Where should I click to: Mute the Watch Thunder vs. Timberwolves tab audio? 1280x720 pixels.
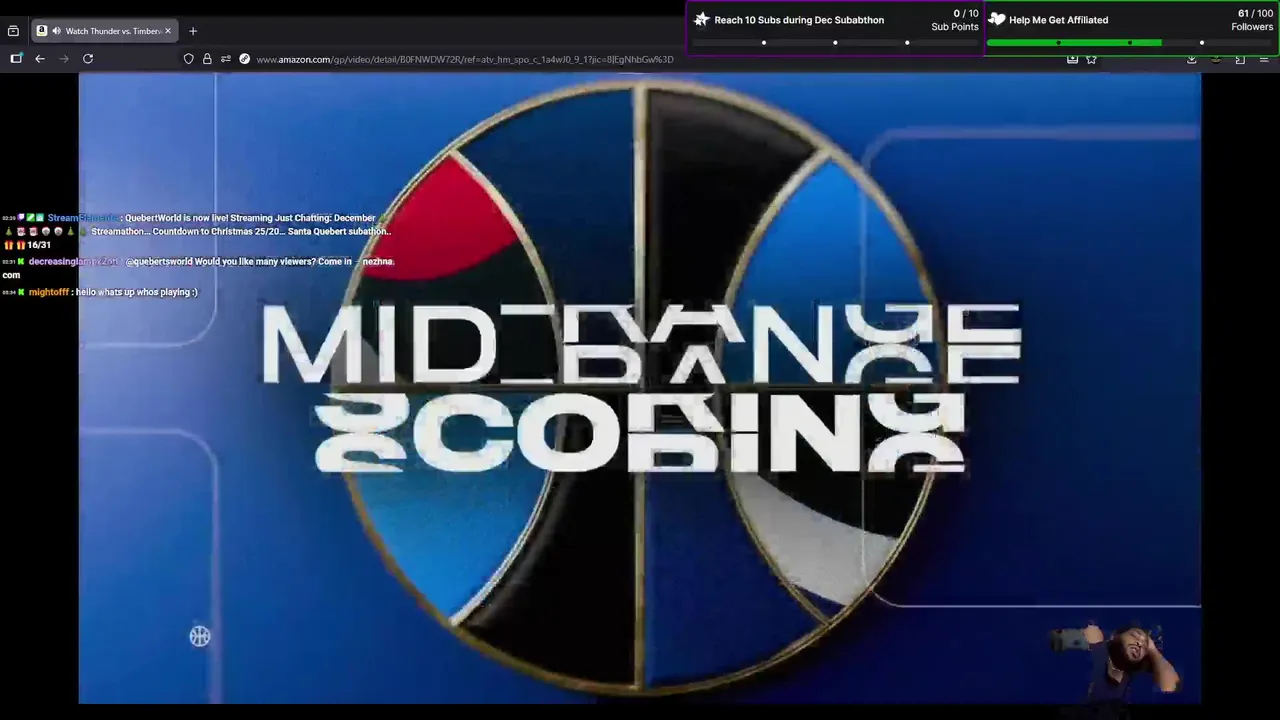click(56, 31)
